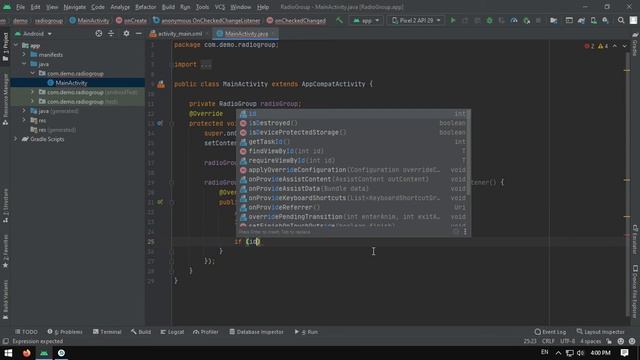Image resolution: width=640 pixels, height=360 pixels.
Task: Open completion popup options menu
Action: point(465,232)
